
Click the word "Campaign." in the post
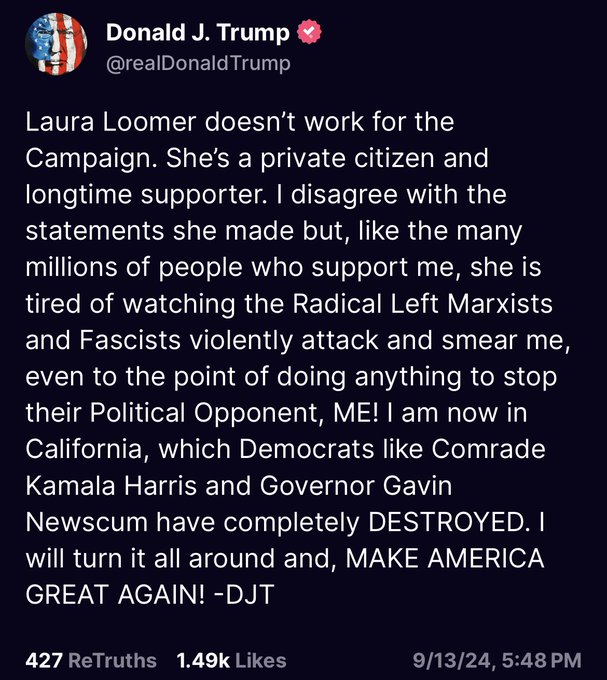click(x=91, y=159)
